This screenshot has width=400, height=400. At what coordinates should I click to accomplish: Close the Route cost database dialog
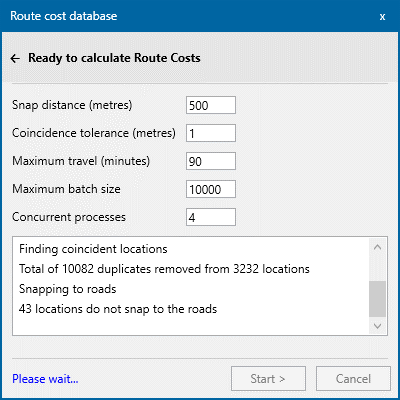click(382, 16)
